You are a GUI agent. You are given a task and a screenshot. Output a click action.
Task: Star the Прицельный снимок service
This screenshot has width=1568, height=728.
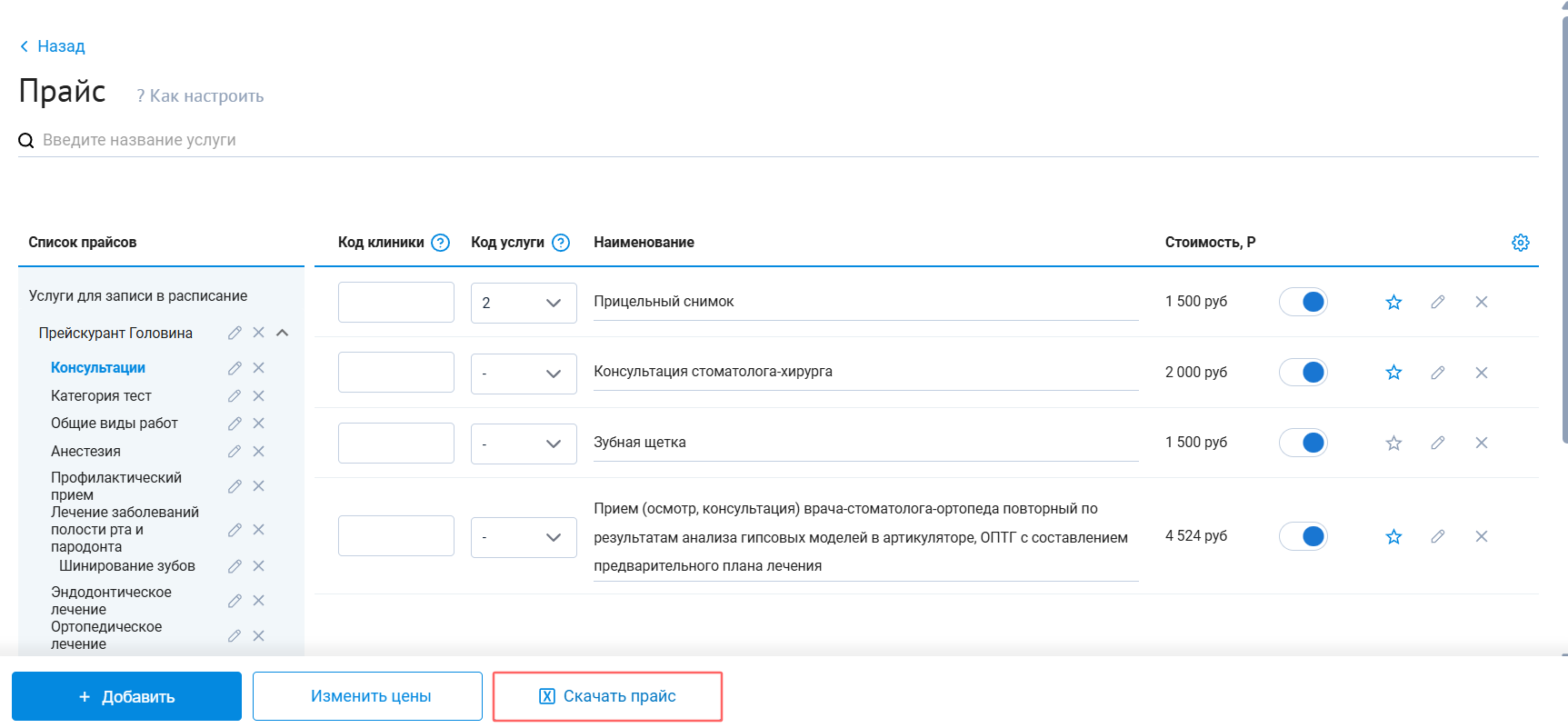point(1393,302)
